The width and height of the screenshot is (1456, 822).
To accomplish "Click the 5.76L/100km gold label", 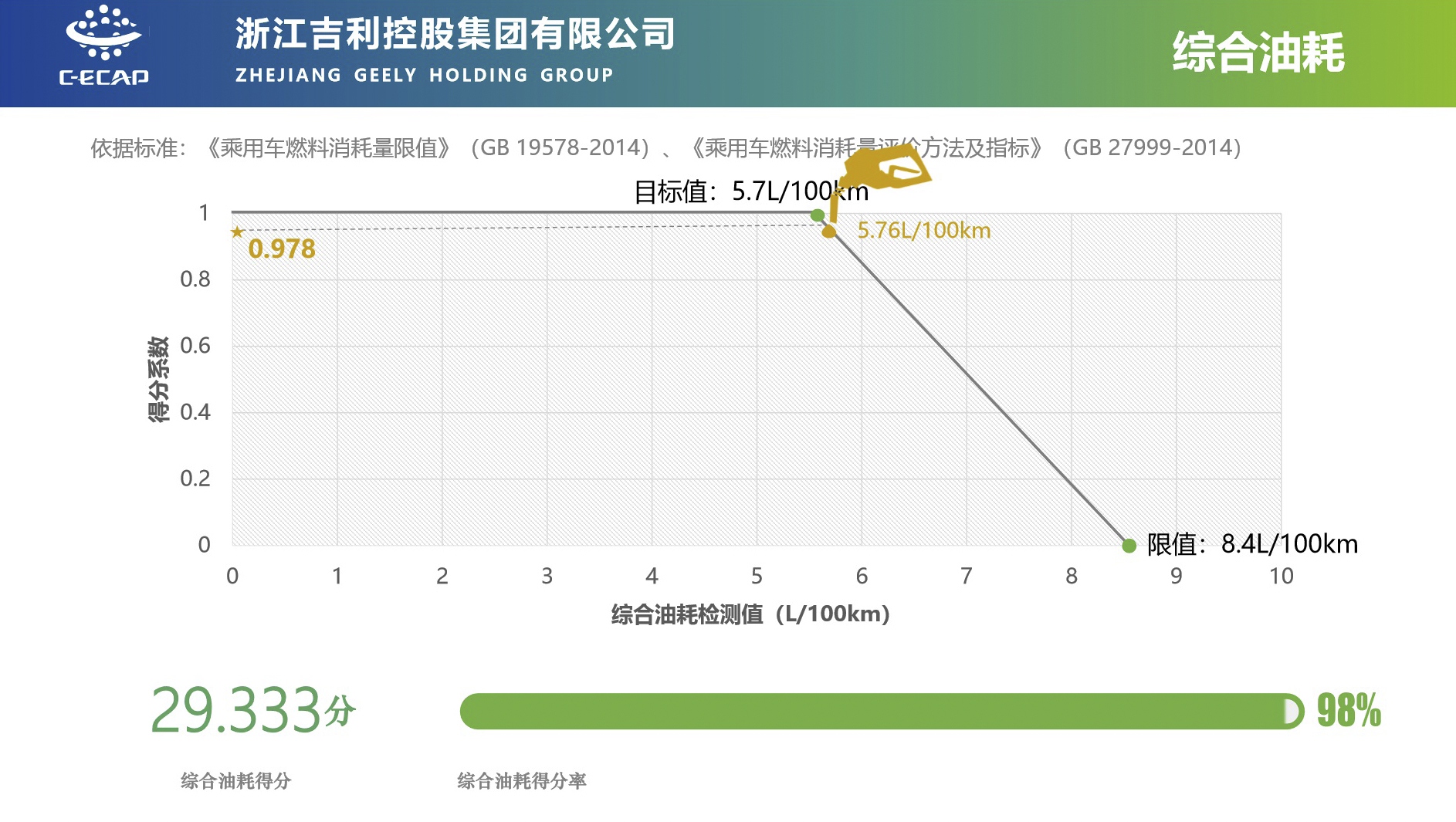I will point(924,230).
